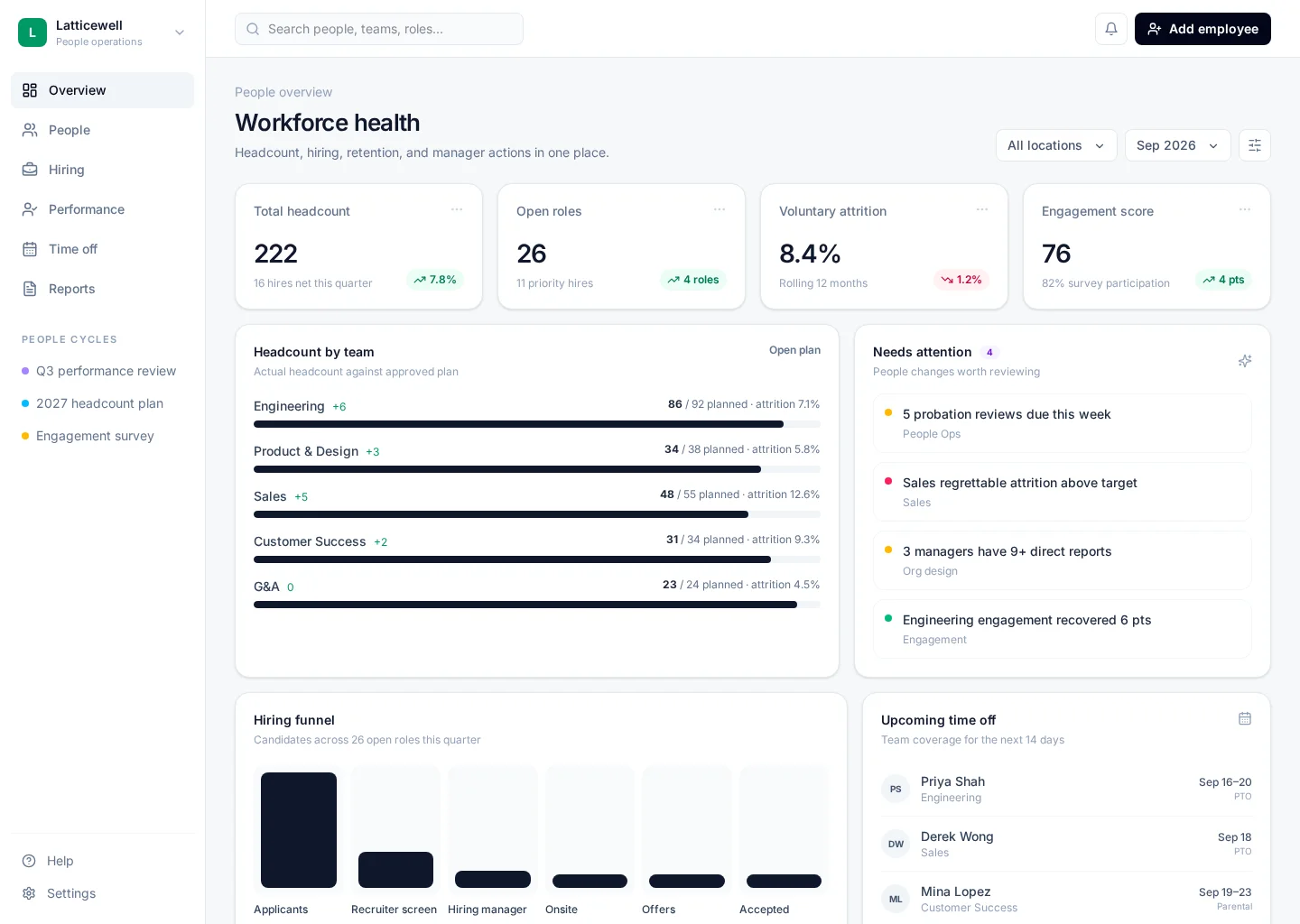The height and width of the screenshot is (924, 1300).
Task: Click the 1.2% attrition trend badge
Action: [961, 280]
